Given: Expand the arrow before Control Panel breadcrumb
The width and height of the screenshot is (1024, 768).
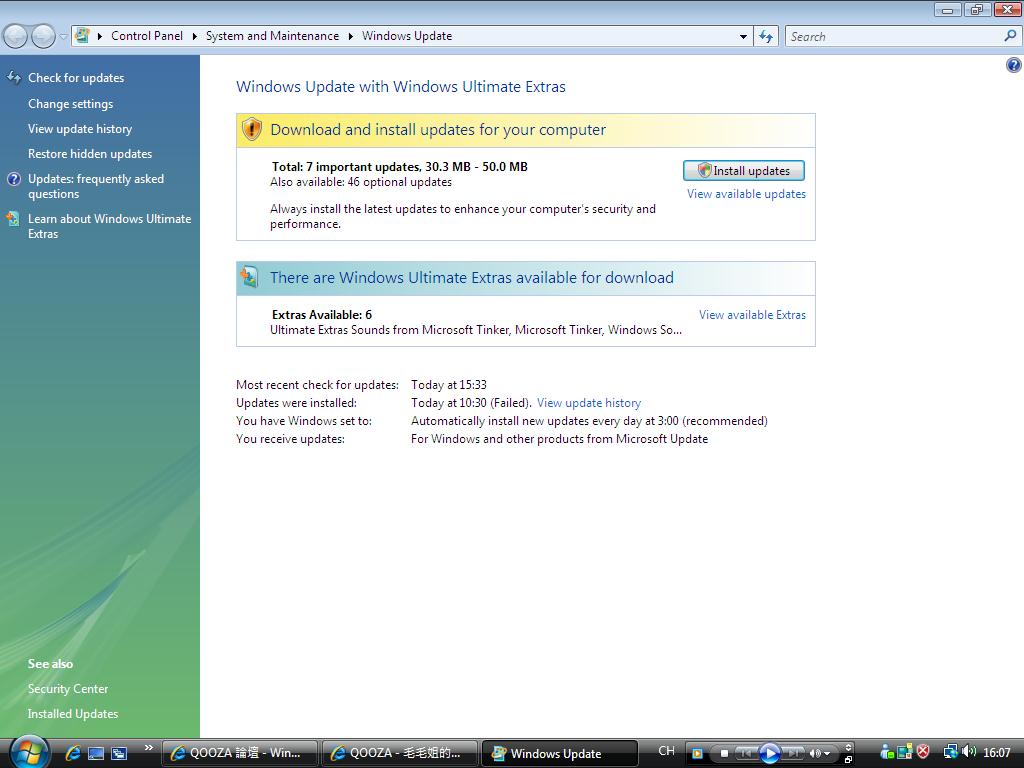Looking at the screenshot, I should 100,37.
